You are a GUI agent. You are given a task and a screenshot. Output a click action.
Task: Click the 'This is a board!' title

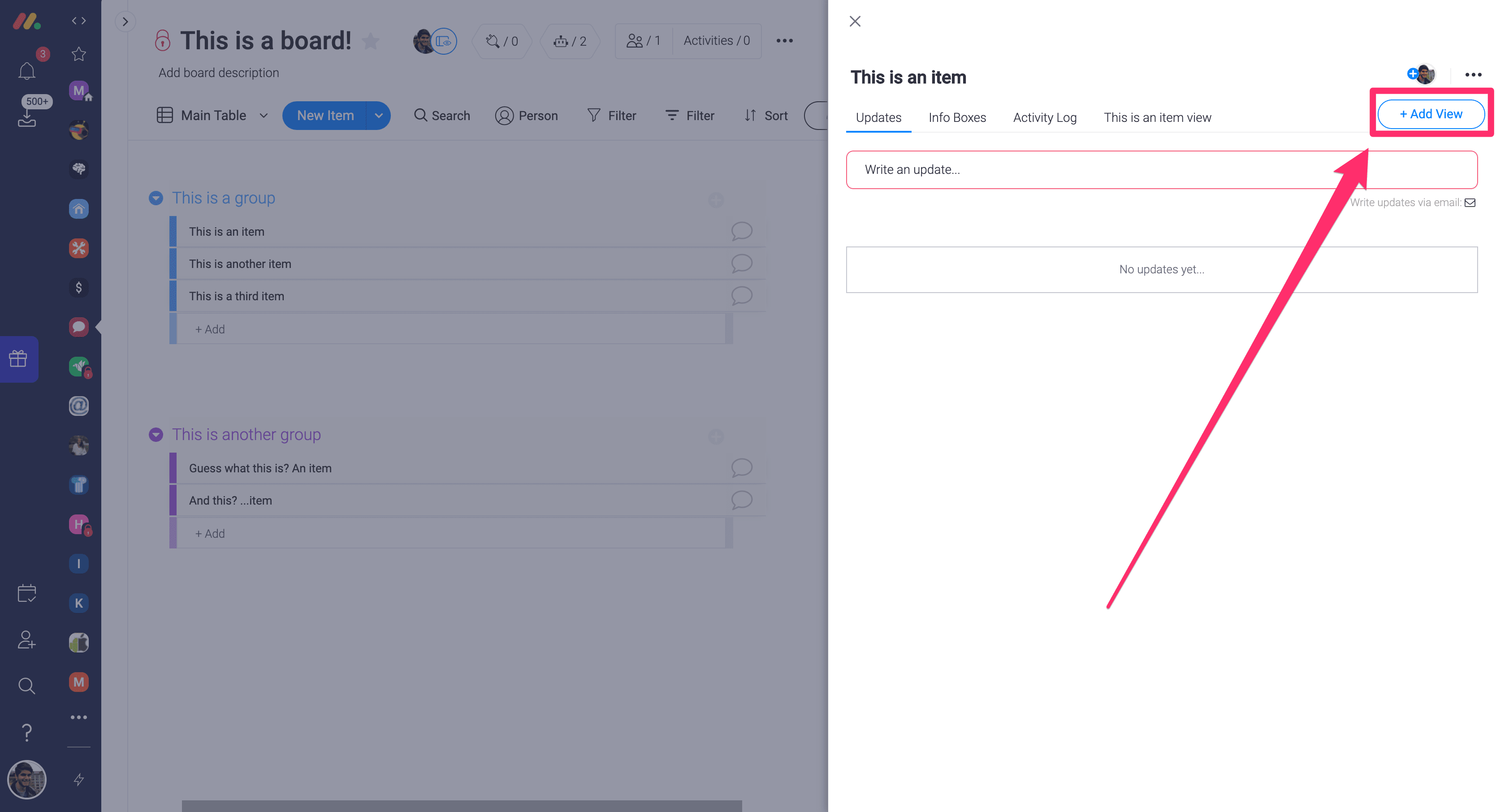click(265, 41)
